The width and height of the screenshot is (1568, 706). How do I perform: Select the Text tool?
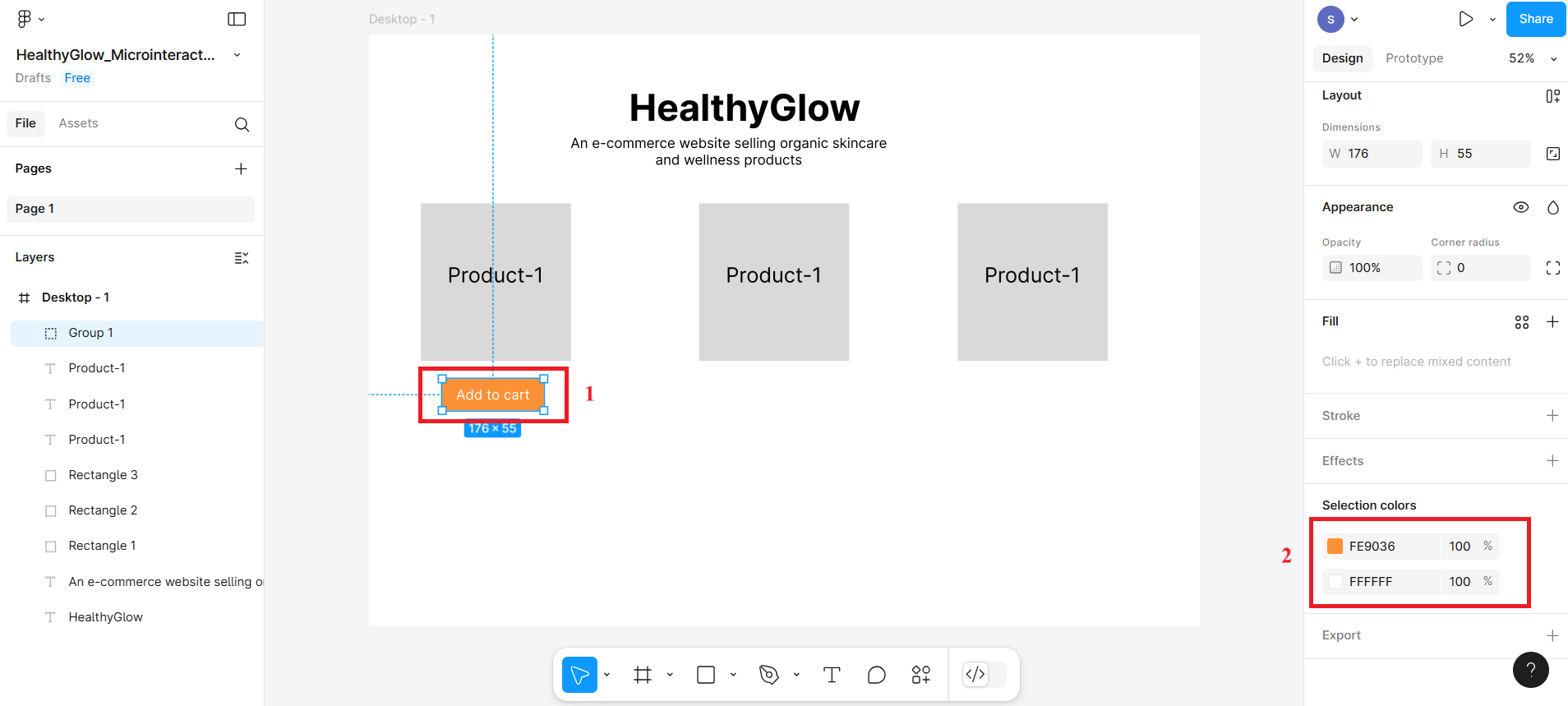click(x=832, y=675)
